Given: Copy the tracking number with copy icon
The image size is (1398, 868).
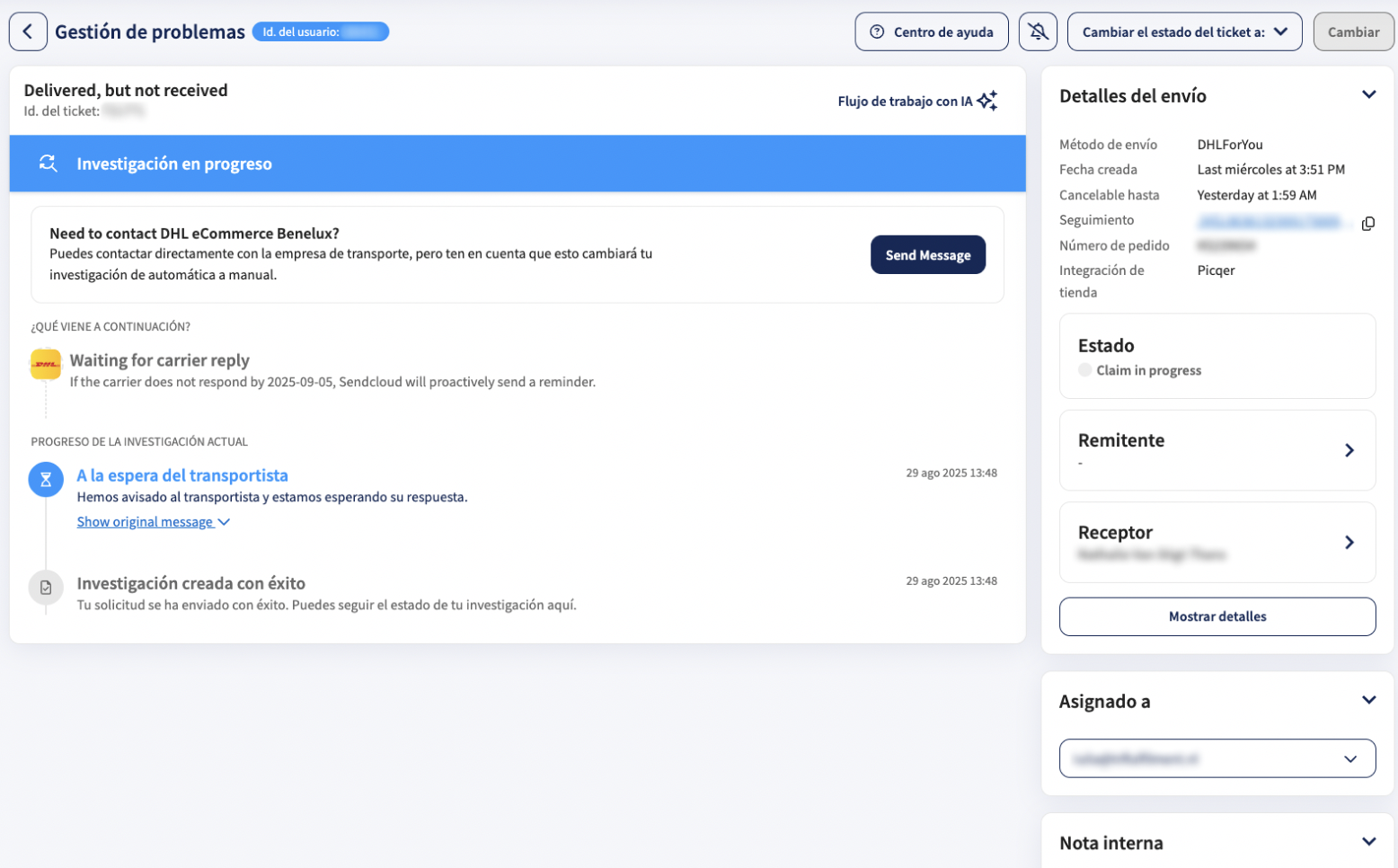Looking at the screenshot, I should point(1367,223).
